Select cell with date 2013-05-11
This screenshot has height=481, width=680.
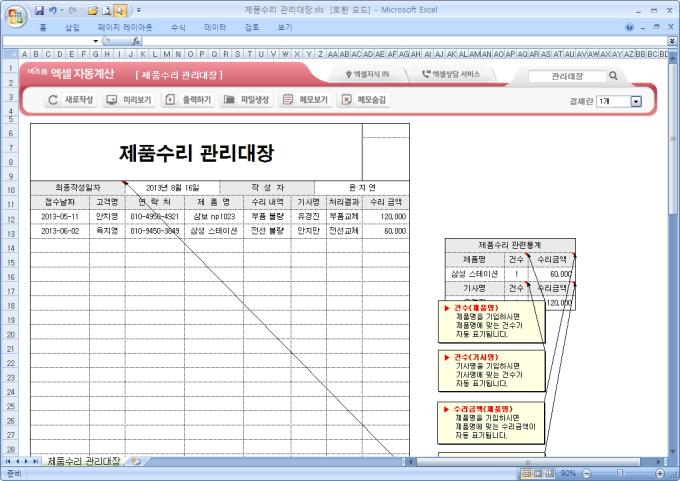point(60,216)
